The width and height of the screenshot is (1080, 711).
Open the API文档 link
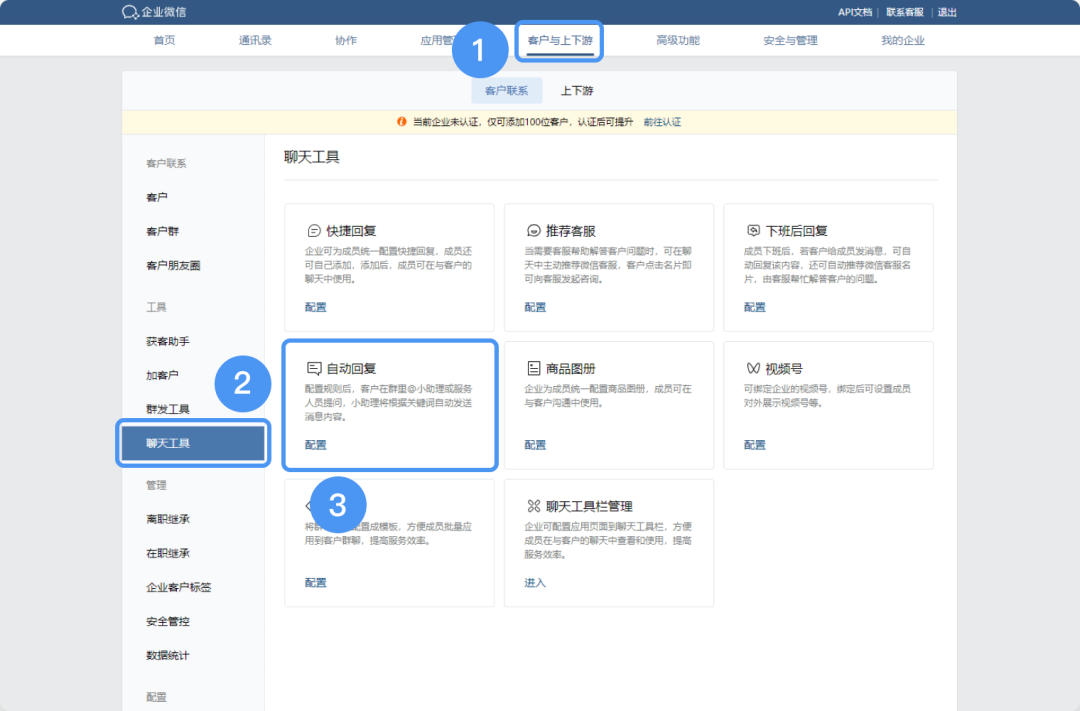point(854,12)
